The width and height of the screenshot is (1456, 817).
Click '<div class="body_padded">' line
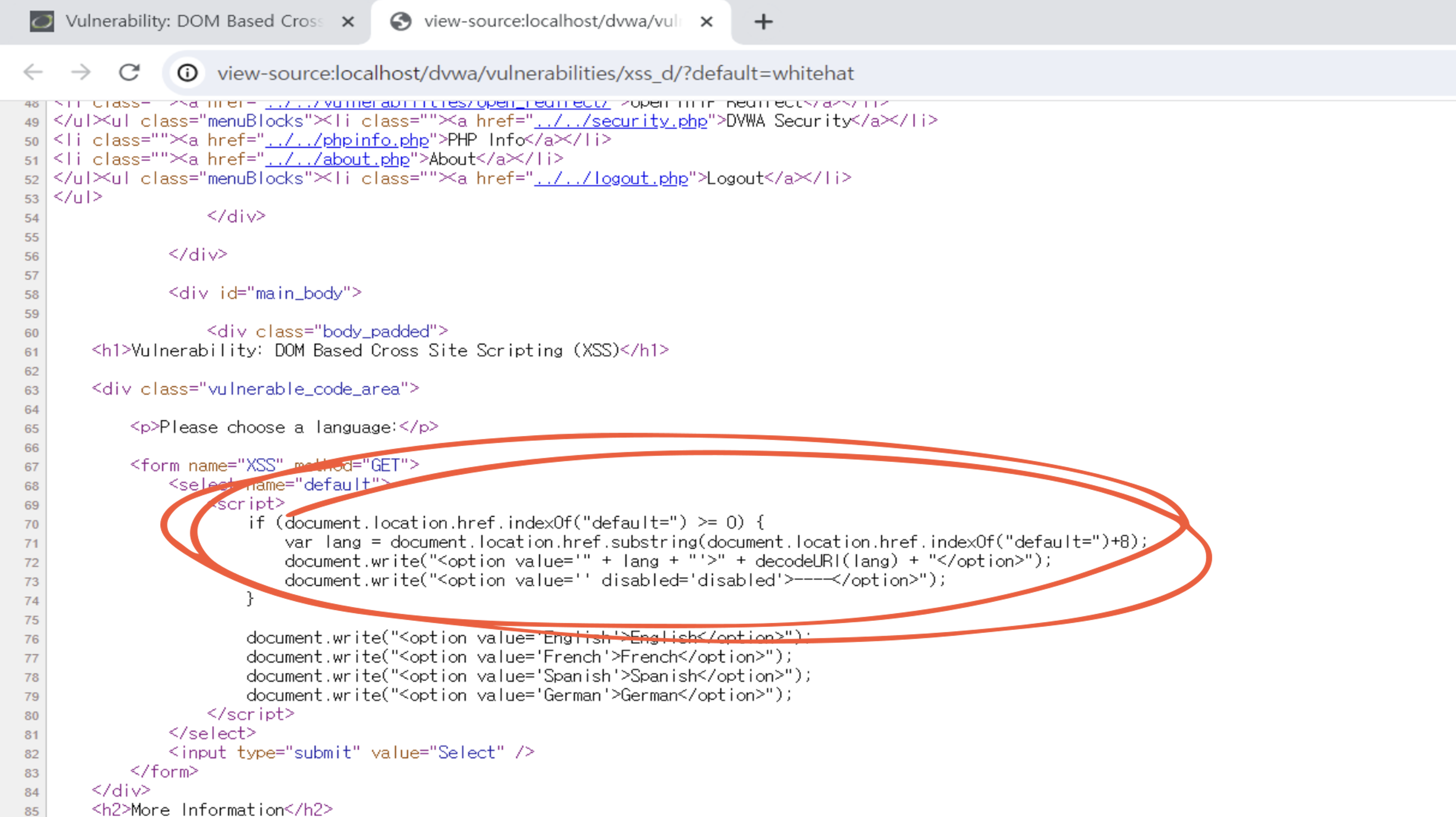point(327,331)
